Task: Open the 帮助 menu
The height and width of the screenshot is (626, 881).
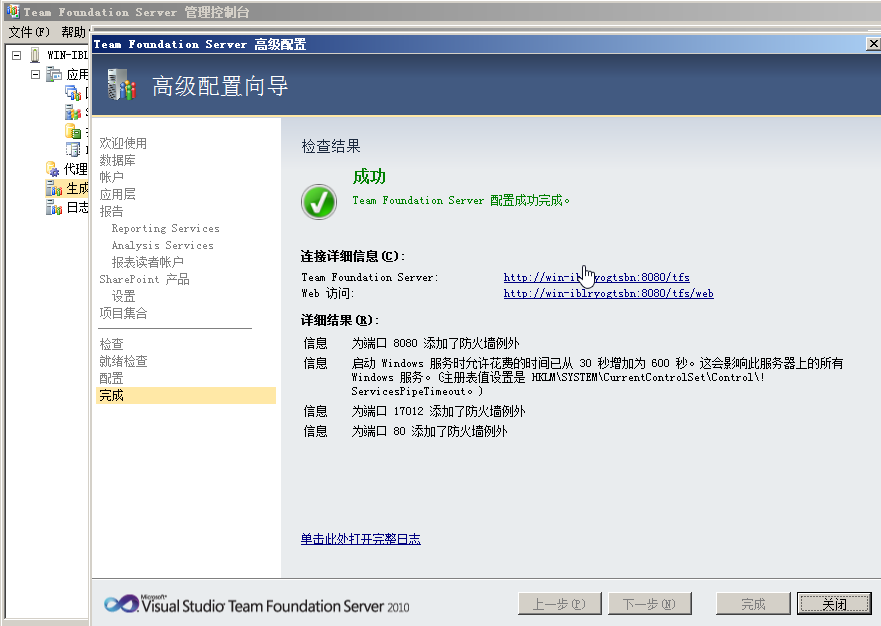Action: (x=74, y=32)
